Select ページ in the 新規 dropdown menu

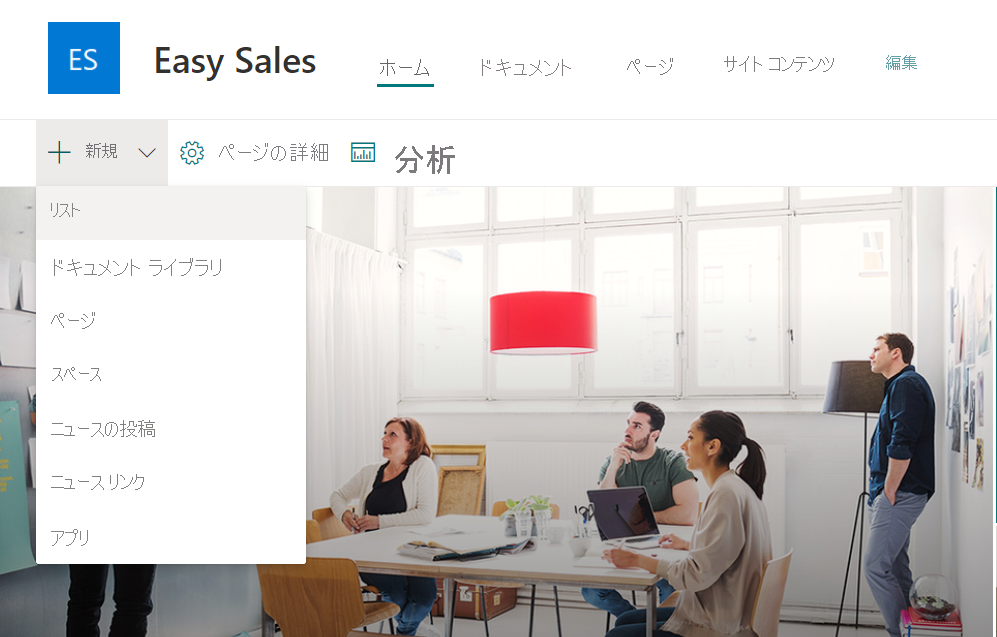coord(171,320)
